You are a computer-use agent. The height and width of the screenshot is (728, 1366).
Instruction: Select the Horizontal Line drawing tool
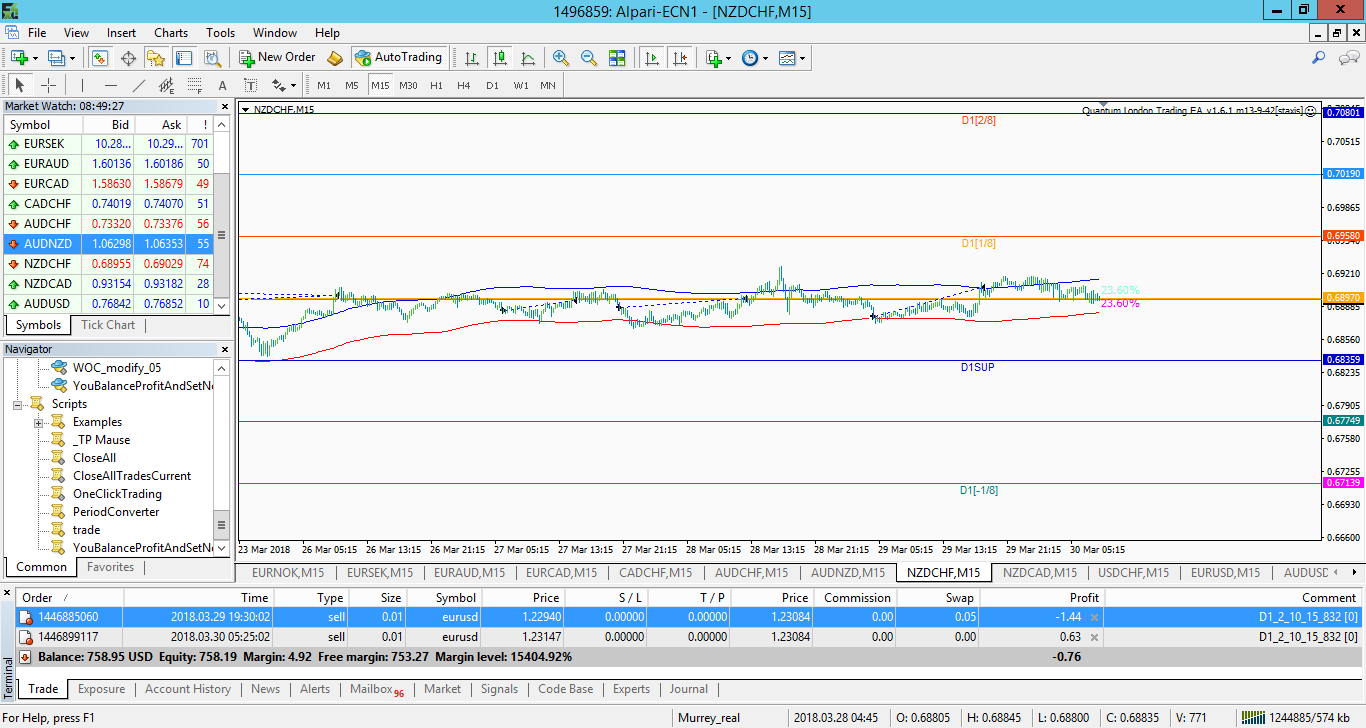click(111, 85)
